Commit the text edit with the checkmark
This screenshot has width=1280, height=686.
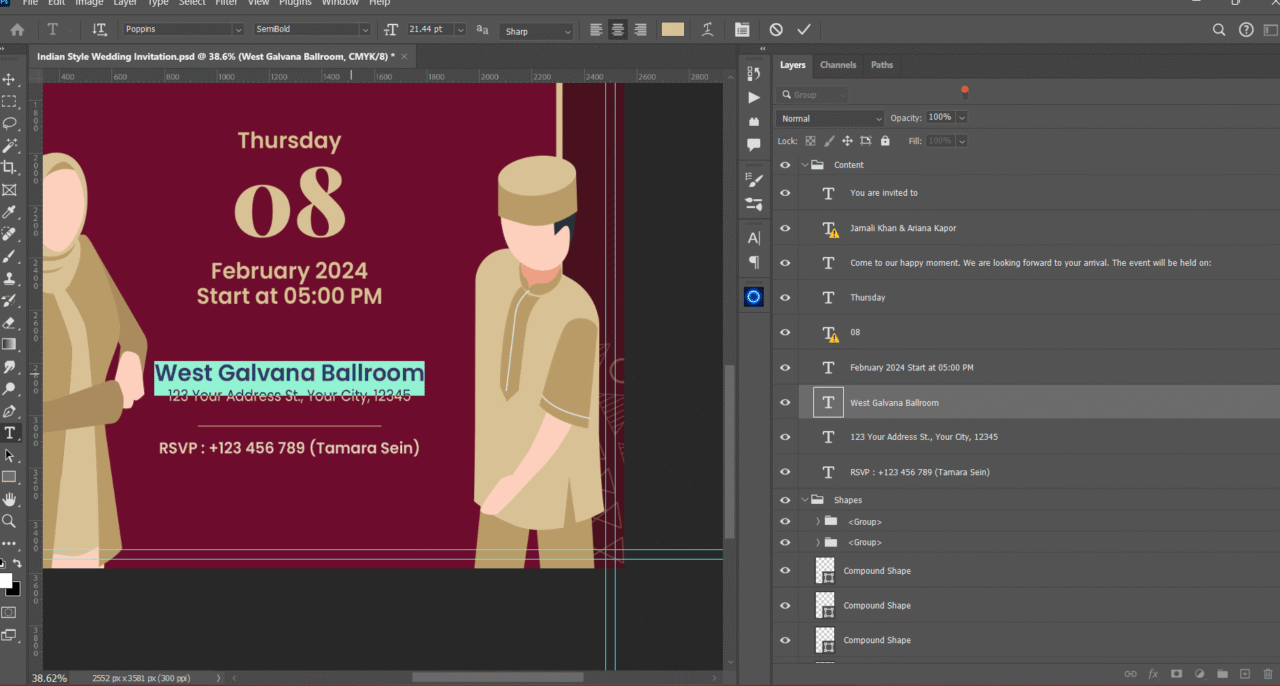[x=804, y=30]
